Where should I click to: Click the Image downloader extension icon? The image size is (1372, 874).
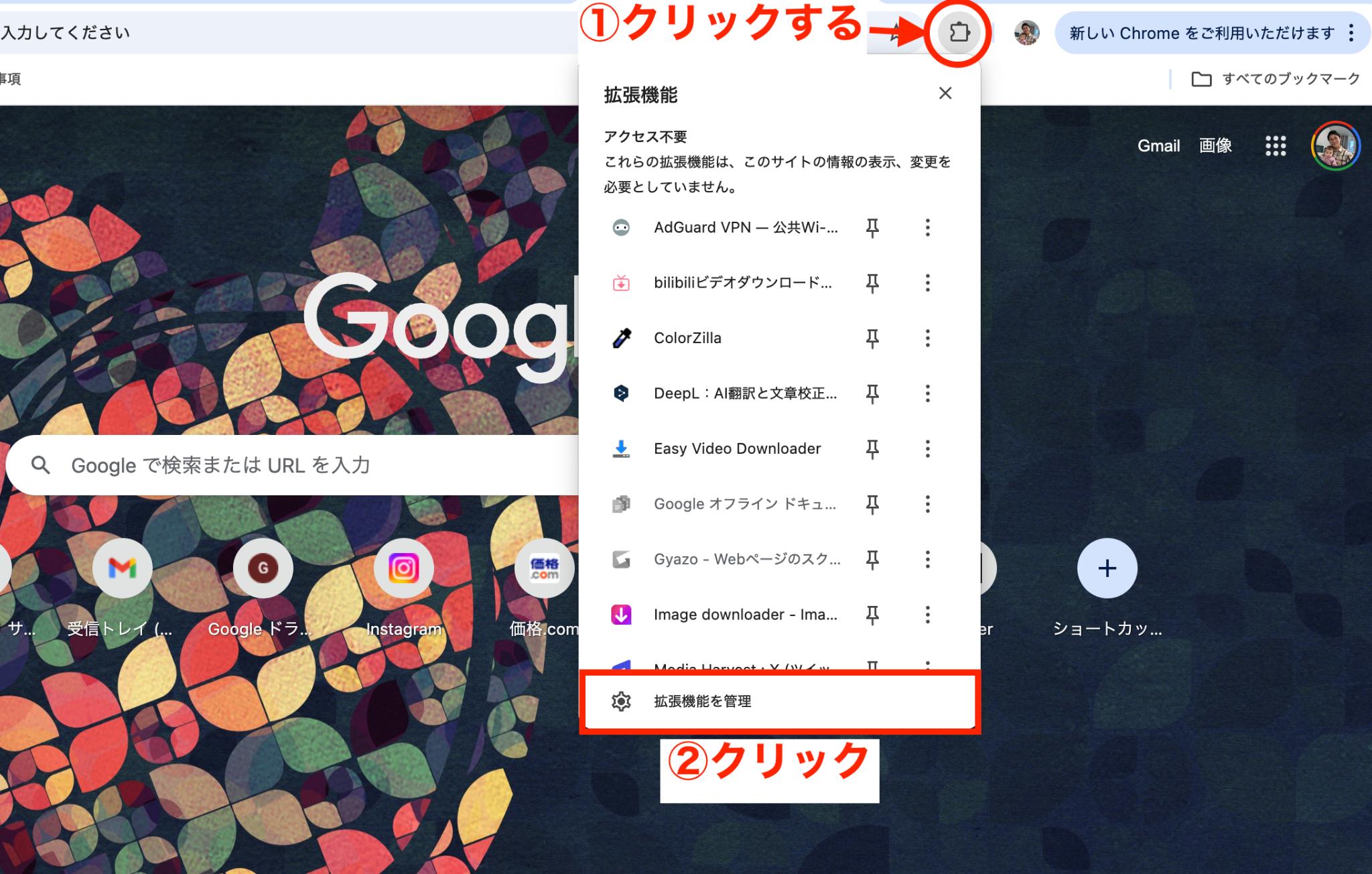[x=621, y=615]
